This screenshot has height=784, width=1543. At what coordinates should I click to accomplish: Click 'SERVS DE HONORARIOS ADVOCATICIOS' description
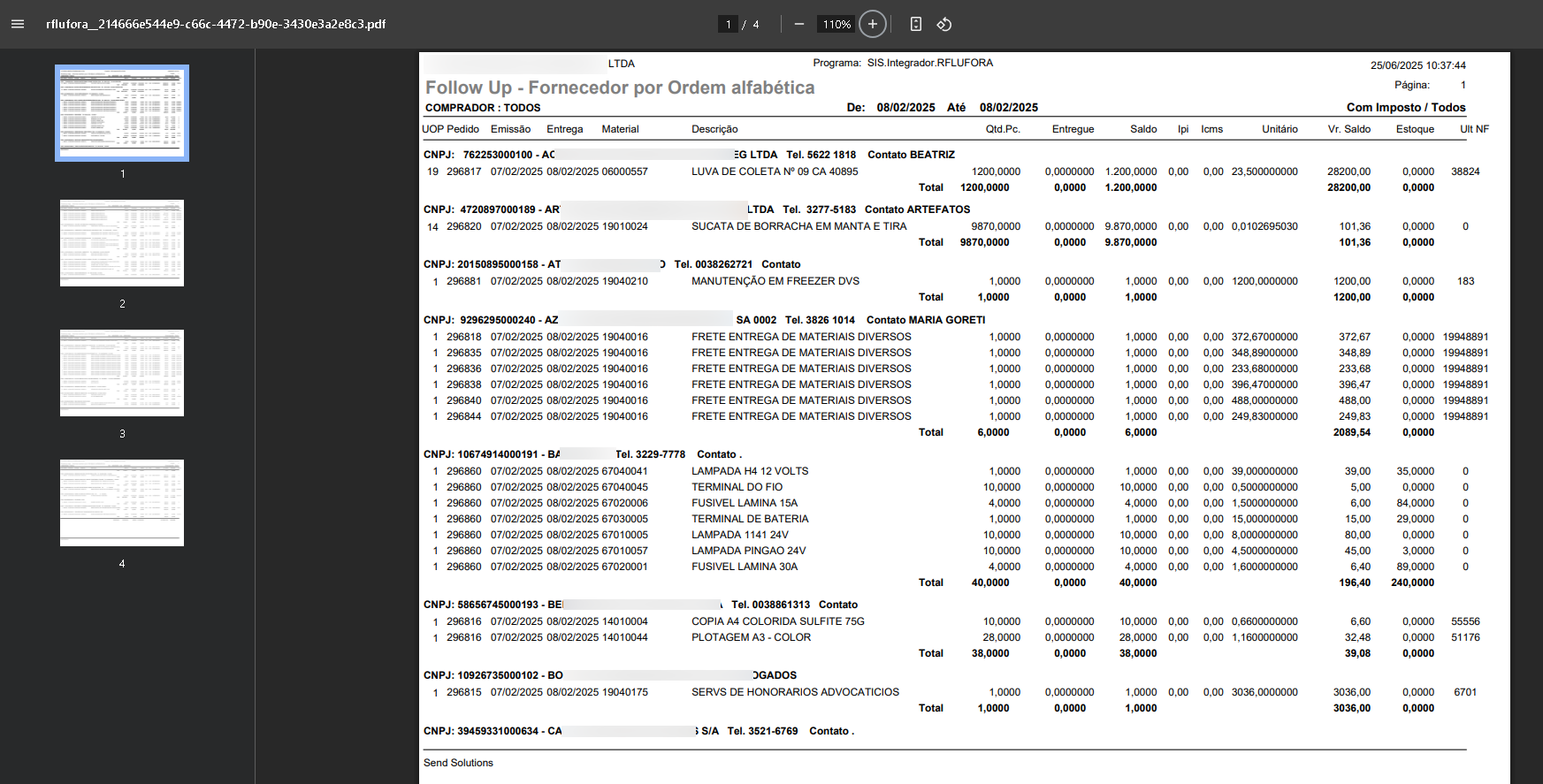pyautogui.click(x=795, y=692)
